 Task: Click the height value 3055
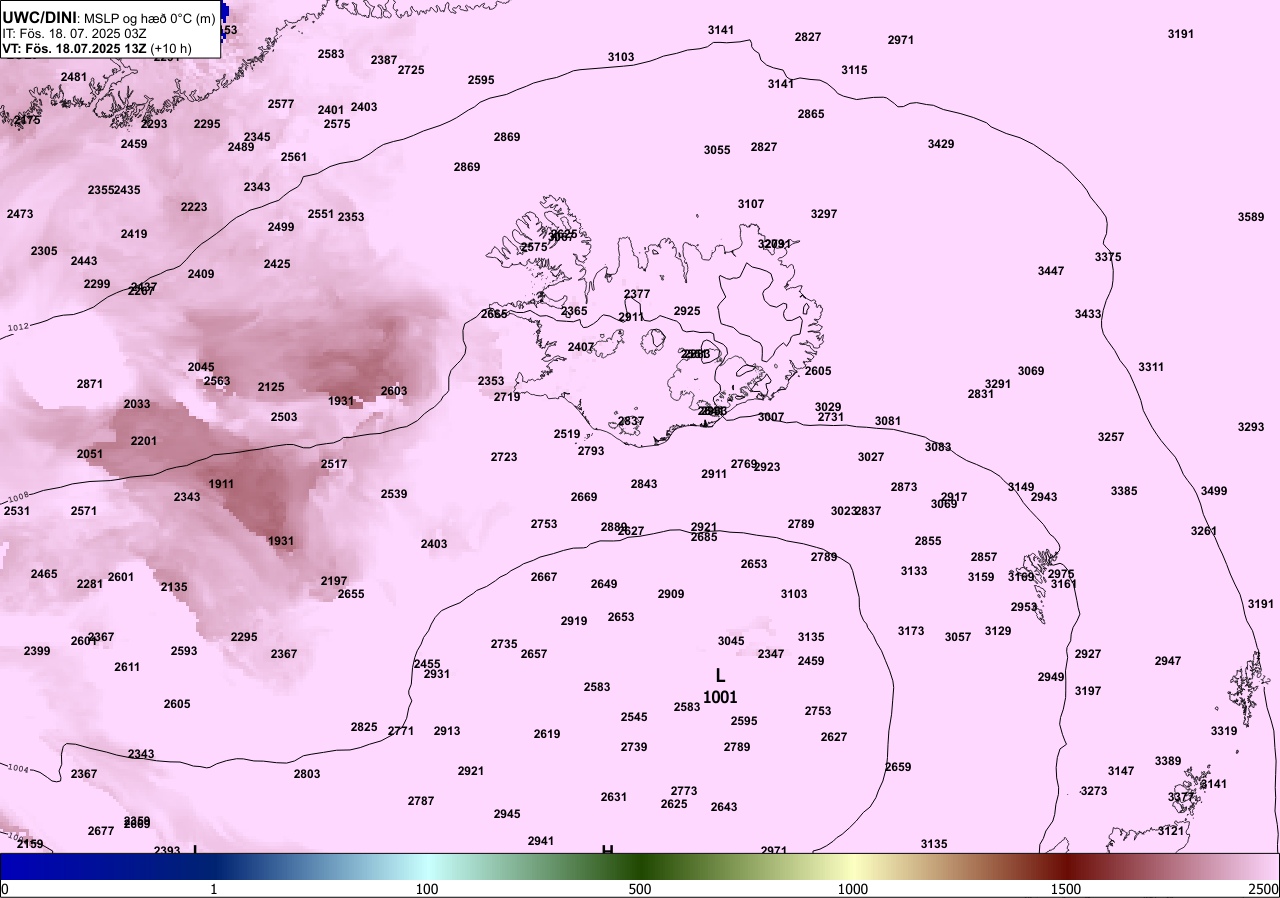click(717, 150)
